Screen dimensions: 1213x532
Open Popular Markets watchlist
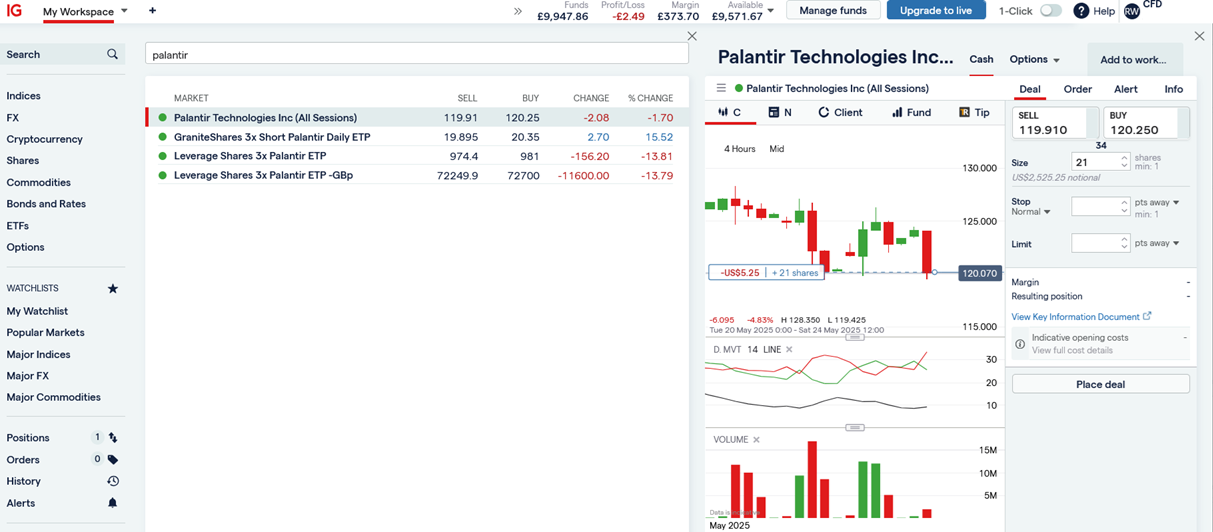(45, 333)
